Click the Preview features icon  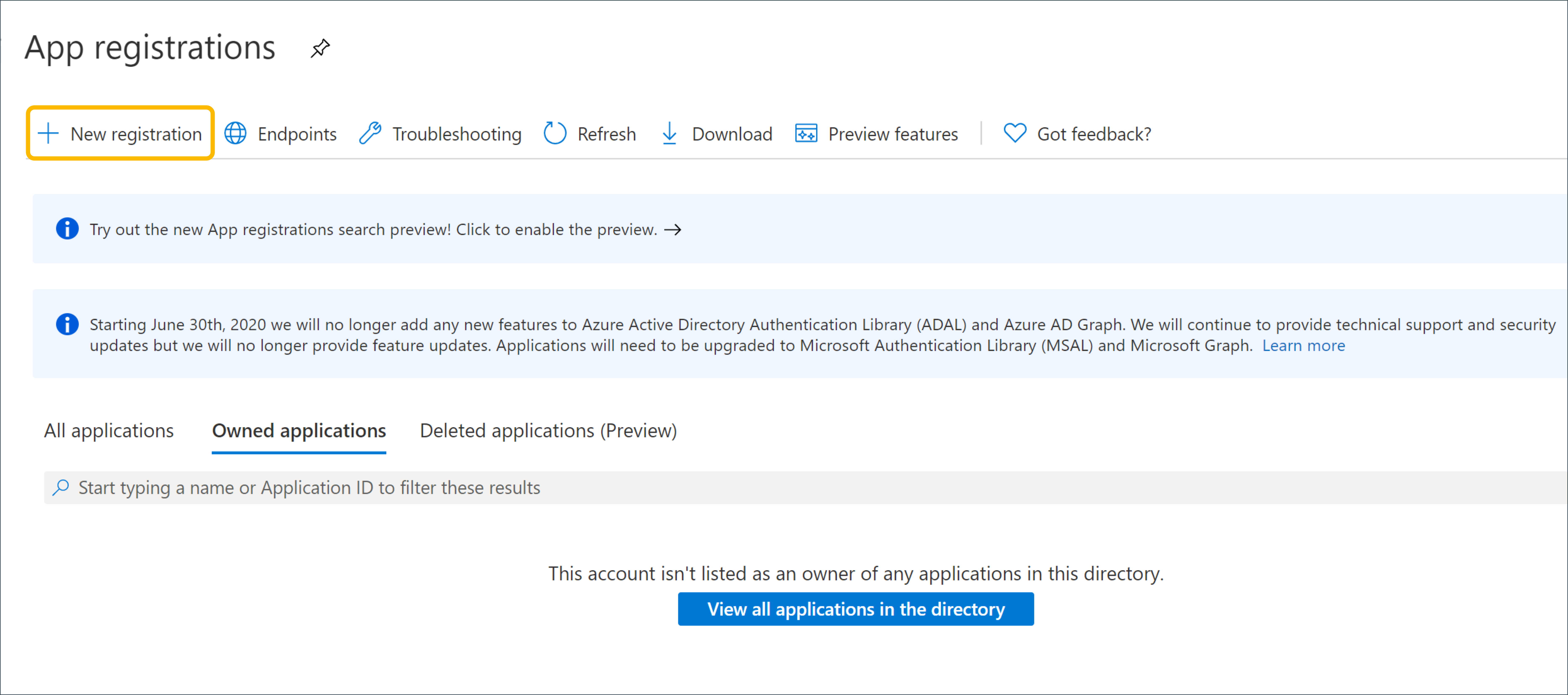(x=806, y=133)
